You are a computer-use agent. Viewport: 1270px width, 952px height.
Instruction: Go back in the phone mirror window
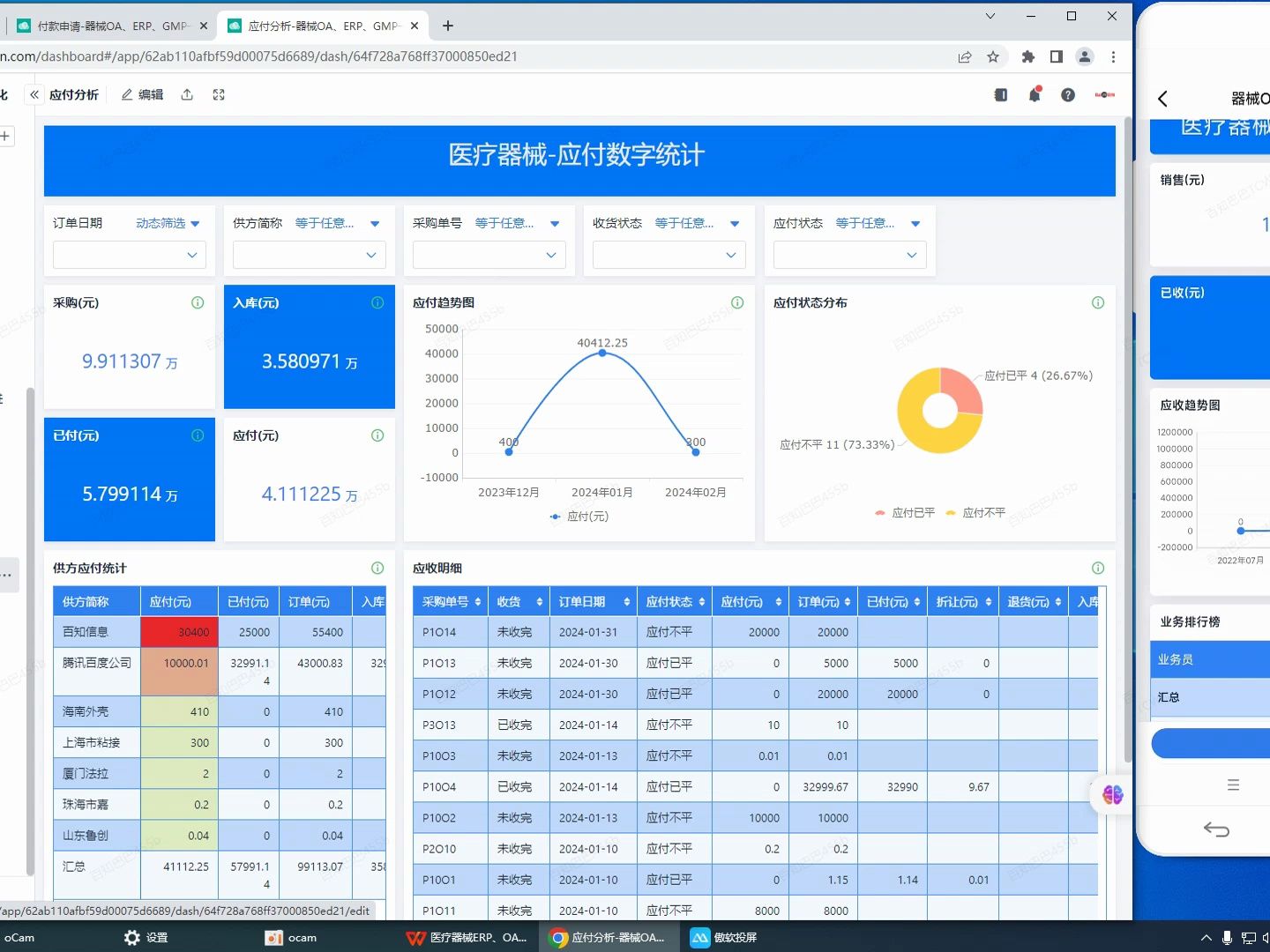(x=1162, y=99)
